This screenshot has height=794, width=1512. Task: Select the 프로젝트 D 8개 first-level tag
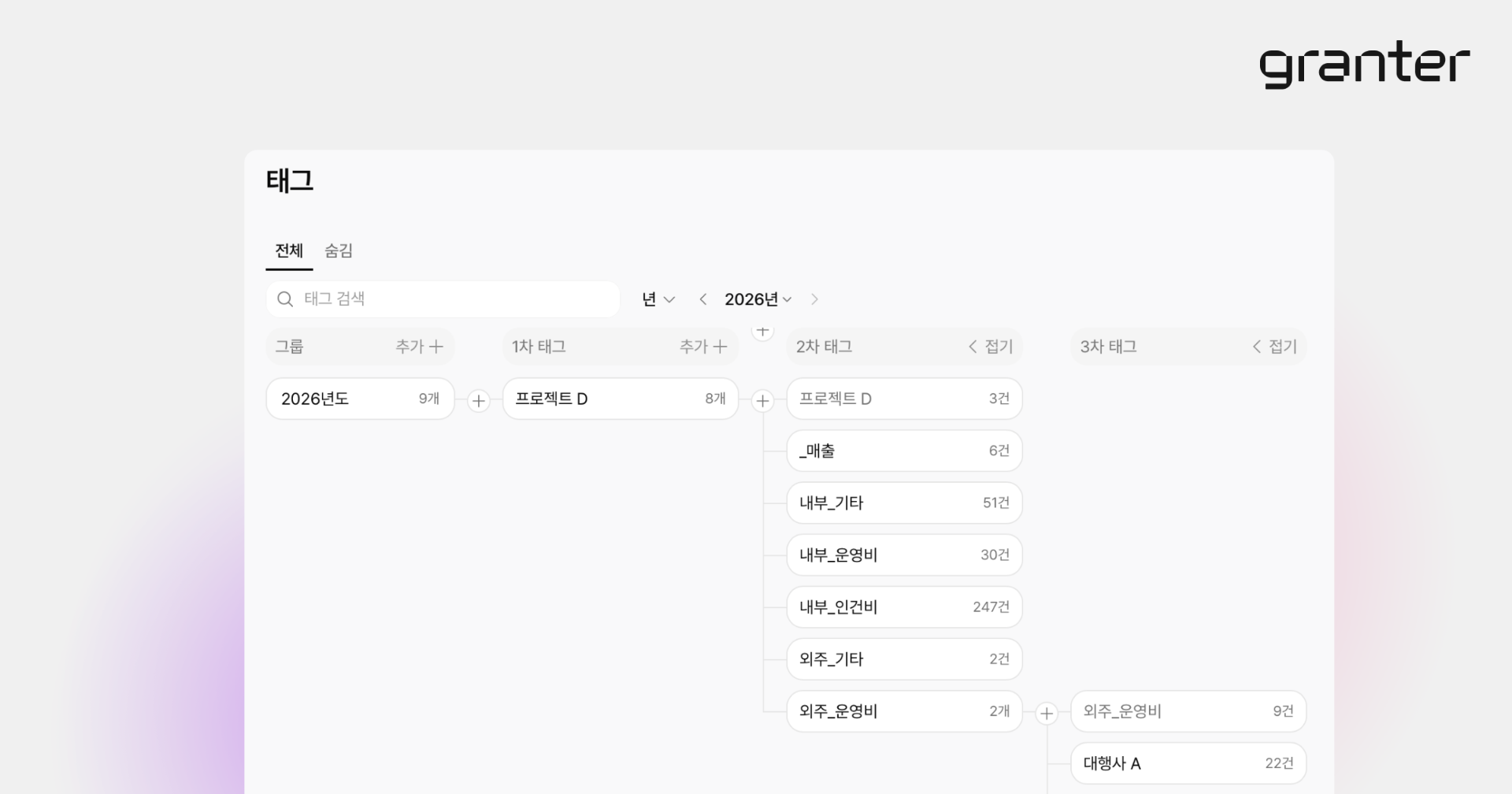coord(621,399)
